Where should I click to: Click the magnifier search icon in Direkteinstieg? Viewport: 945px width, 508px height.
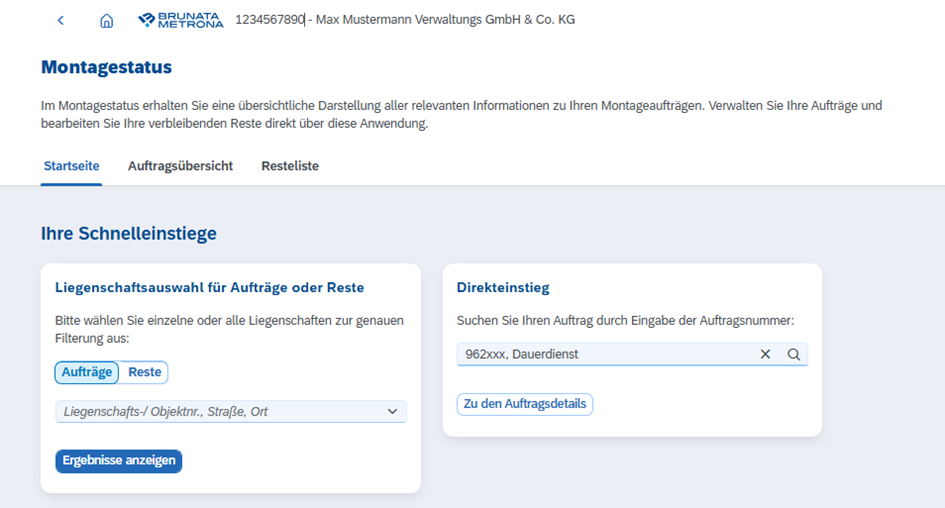pos(794,354)
